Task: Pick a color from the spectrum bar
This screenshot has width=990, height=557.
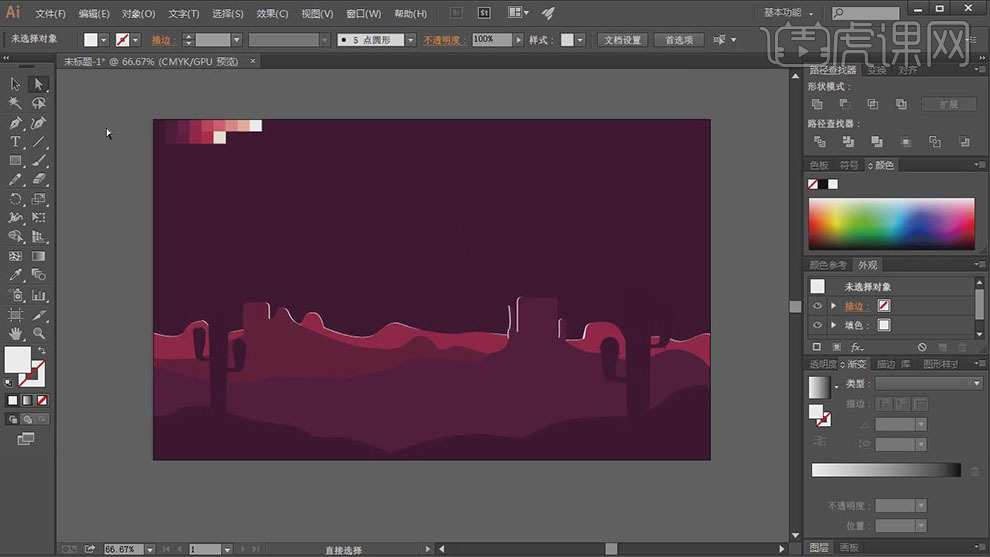Action: [x=890, y=224]
